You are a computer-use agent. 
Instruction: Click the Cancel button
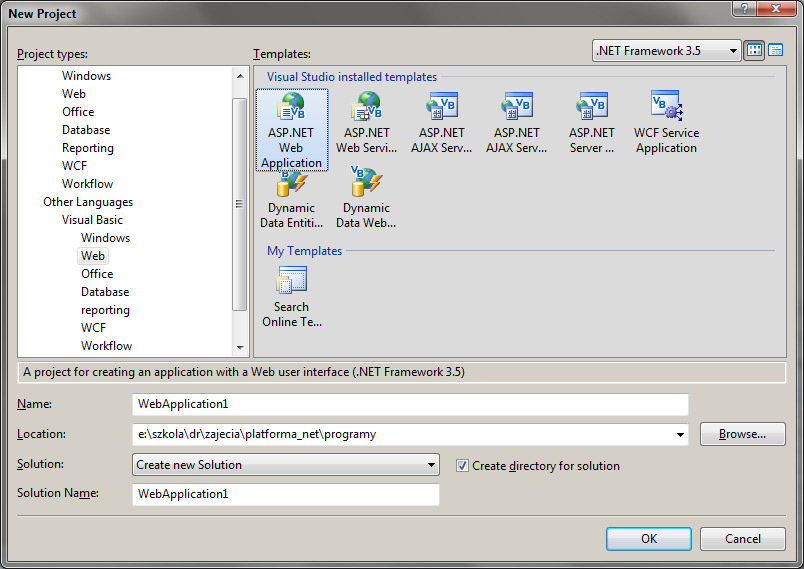click(x=742, y=539)
